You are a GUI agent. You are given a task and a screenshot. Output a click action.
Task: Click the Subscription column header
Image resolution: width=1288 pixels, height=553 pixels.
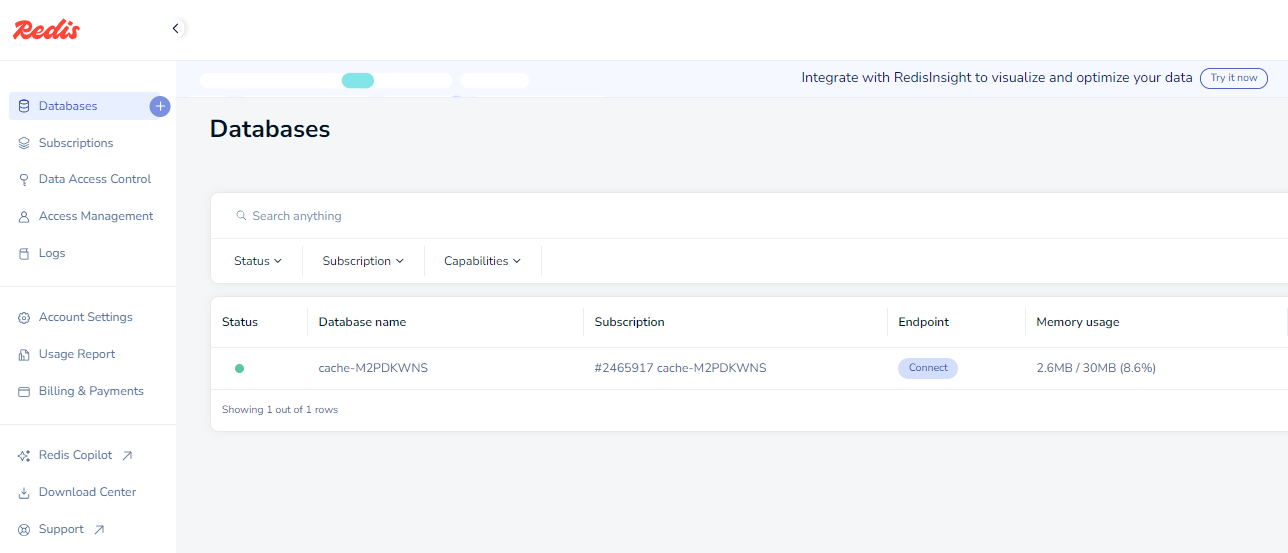(x=630, y=322)
